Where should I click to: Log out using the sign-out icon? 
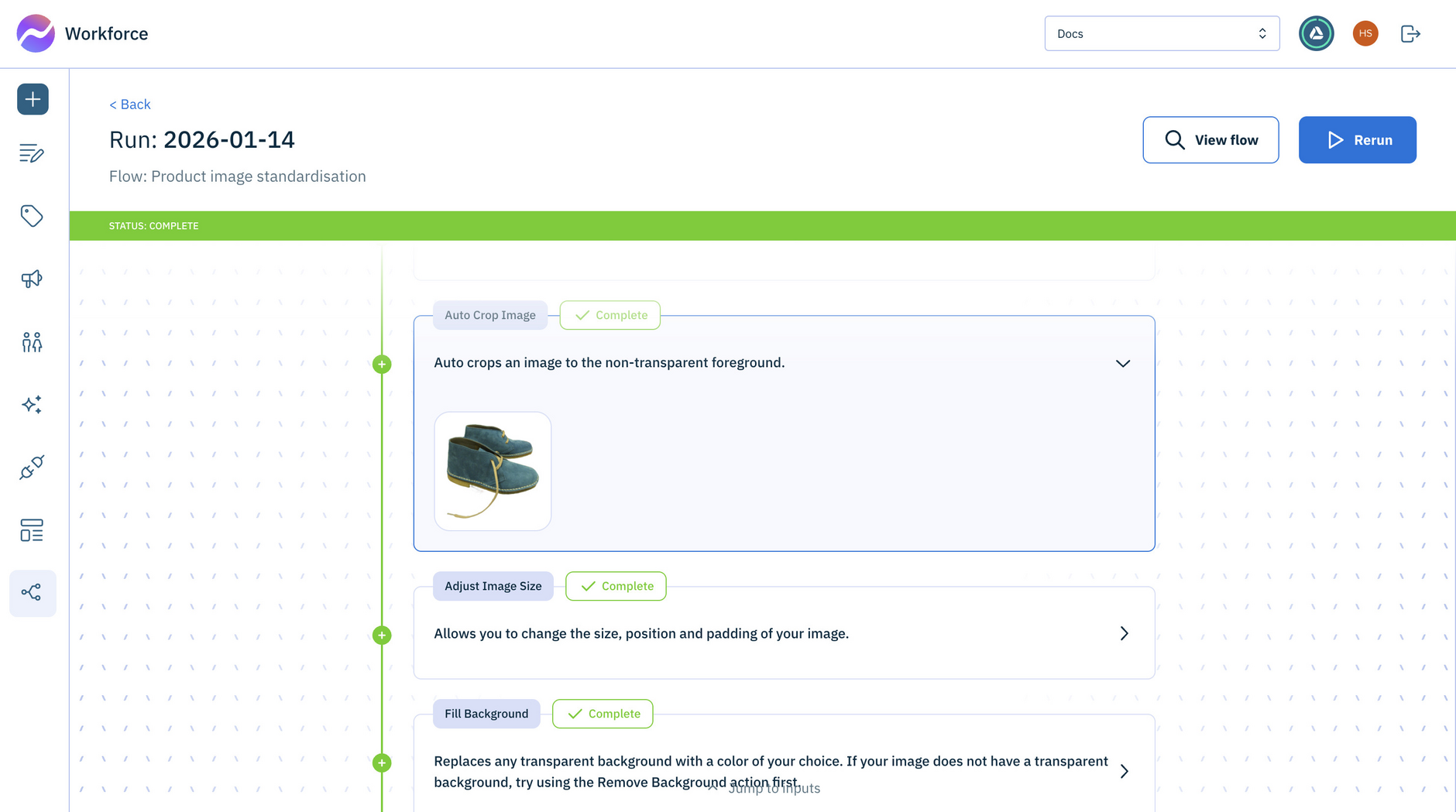(x=1410, y=33)
